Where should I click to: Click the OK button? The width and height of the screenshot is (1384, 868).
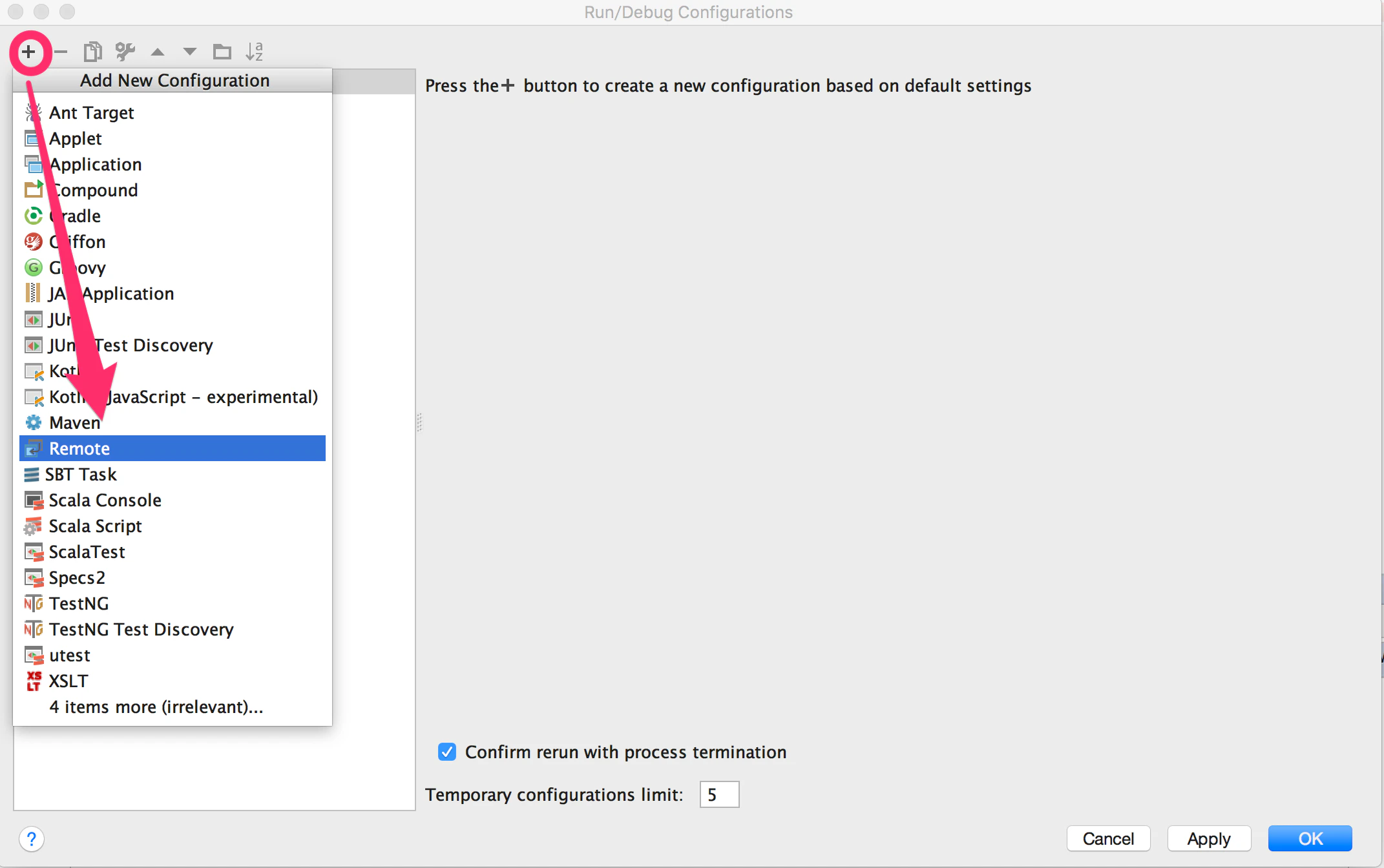tap(1310, 838)
